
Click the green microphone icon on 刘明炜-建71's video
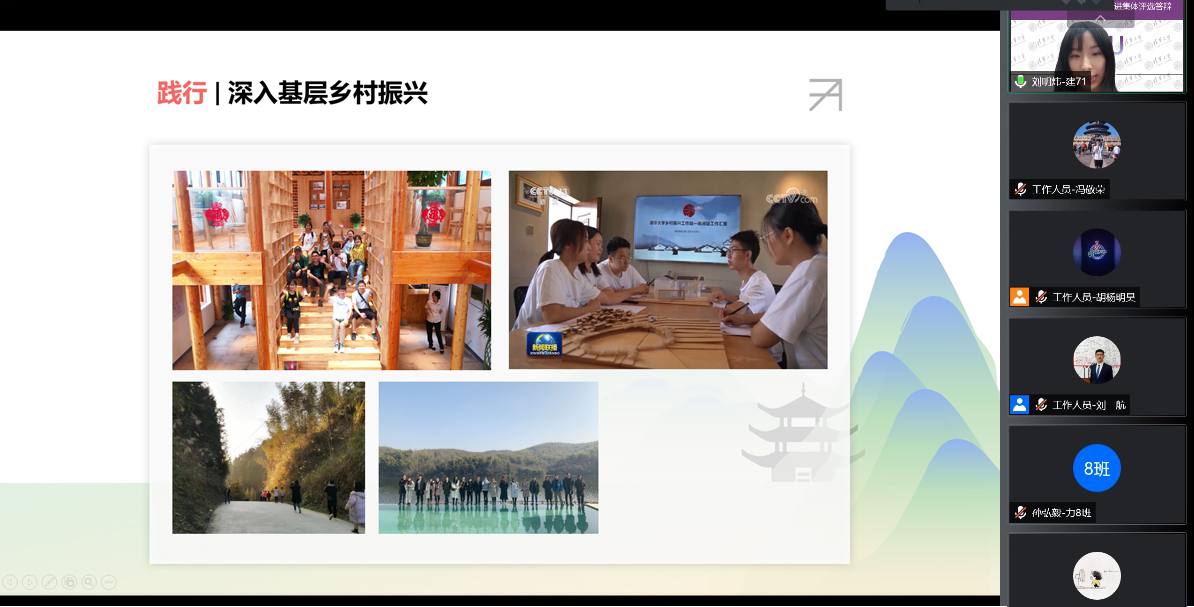(1021, 82)
